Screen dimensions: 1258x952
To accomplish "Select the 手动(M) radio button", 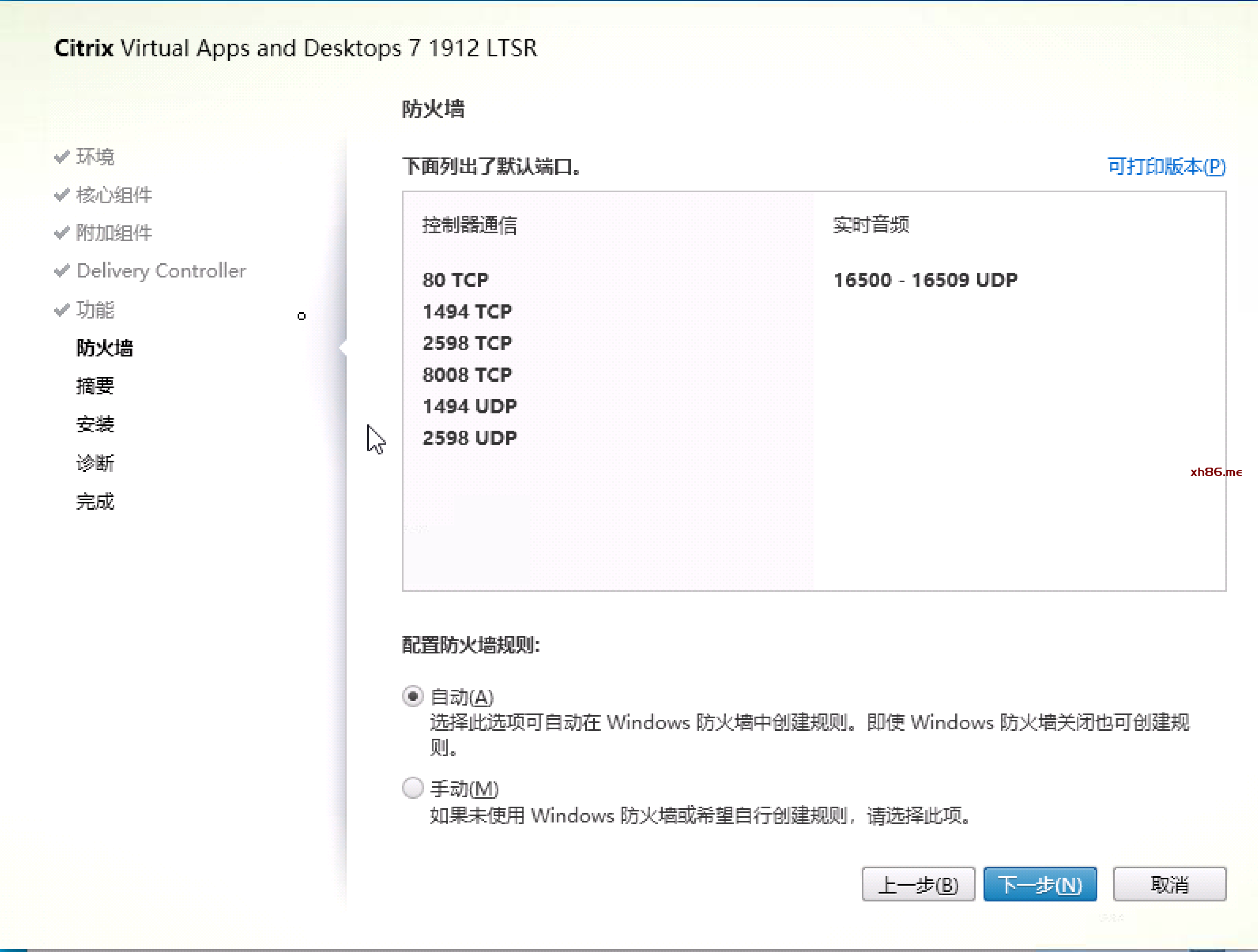I will tap(412, 788).
